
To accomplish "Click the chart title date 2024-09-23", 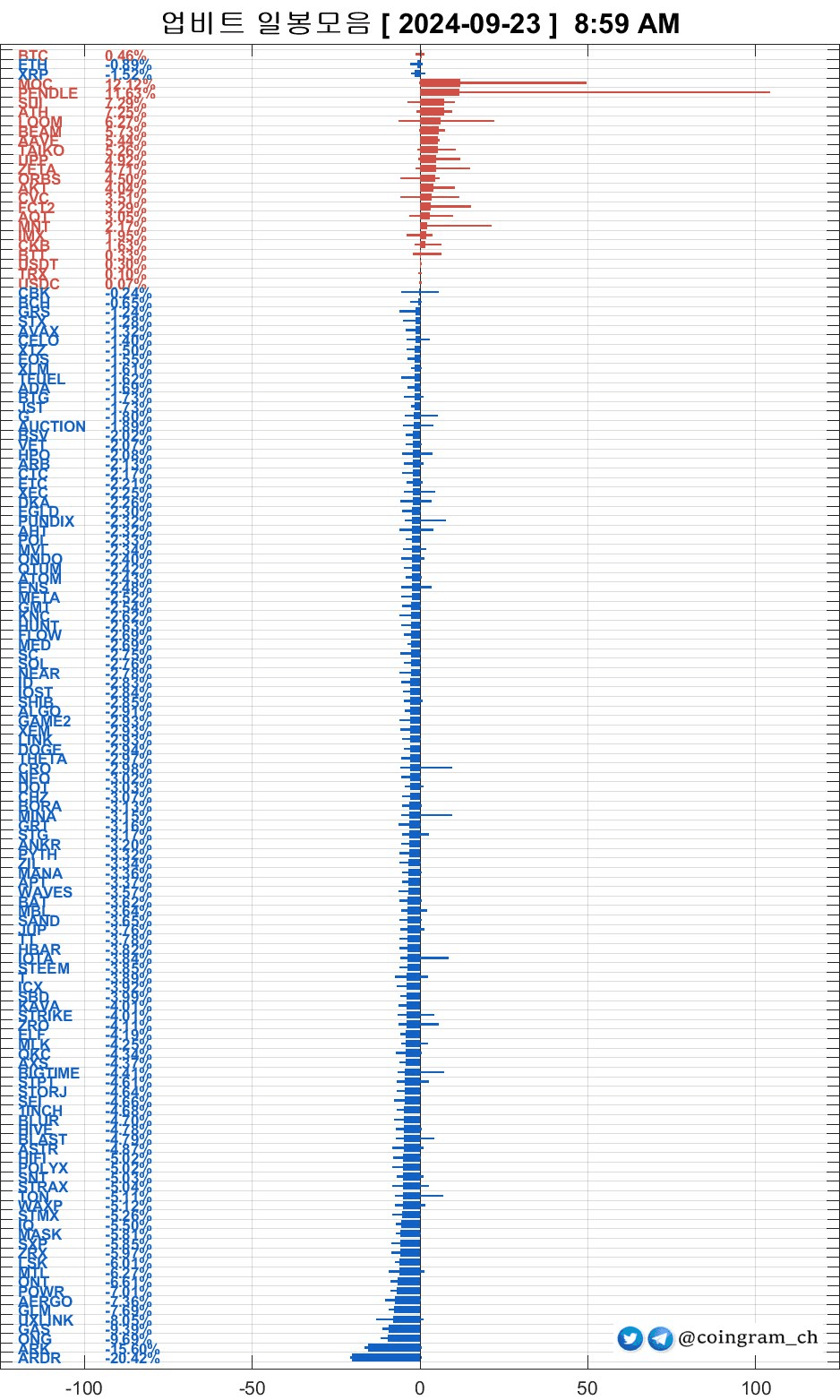I will [469, 23].
